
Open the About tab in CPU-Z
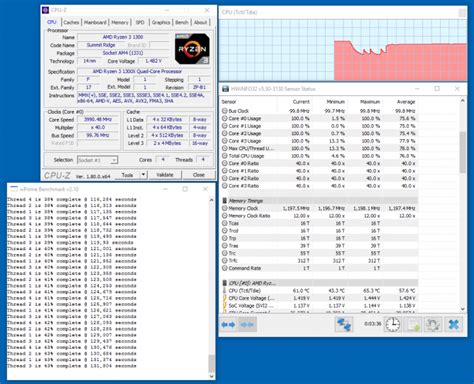pos(201,23)
